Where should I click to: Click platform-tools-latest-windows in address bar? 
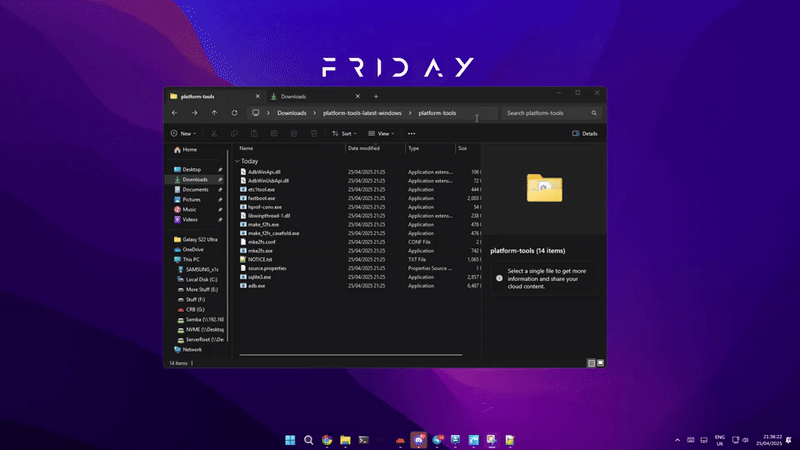click(x=361, y=113)
